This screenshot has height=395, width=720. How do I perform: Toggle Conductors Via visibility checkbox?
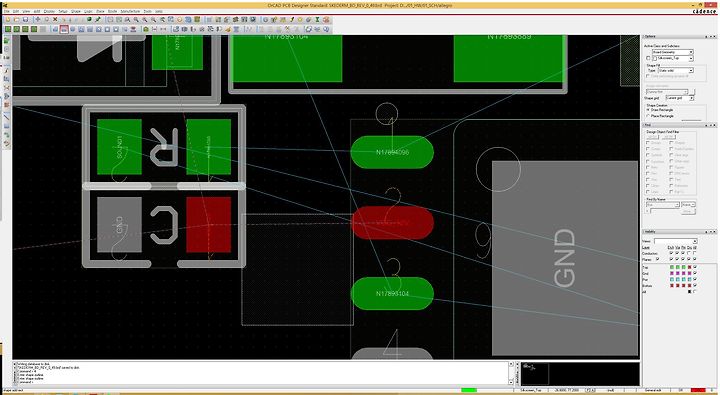click(677, 253)
